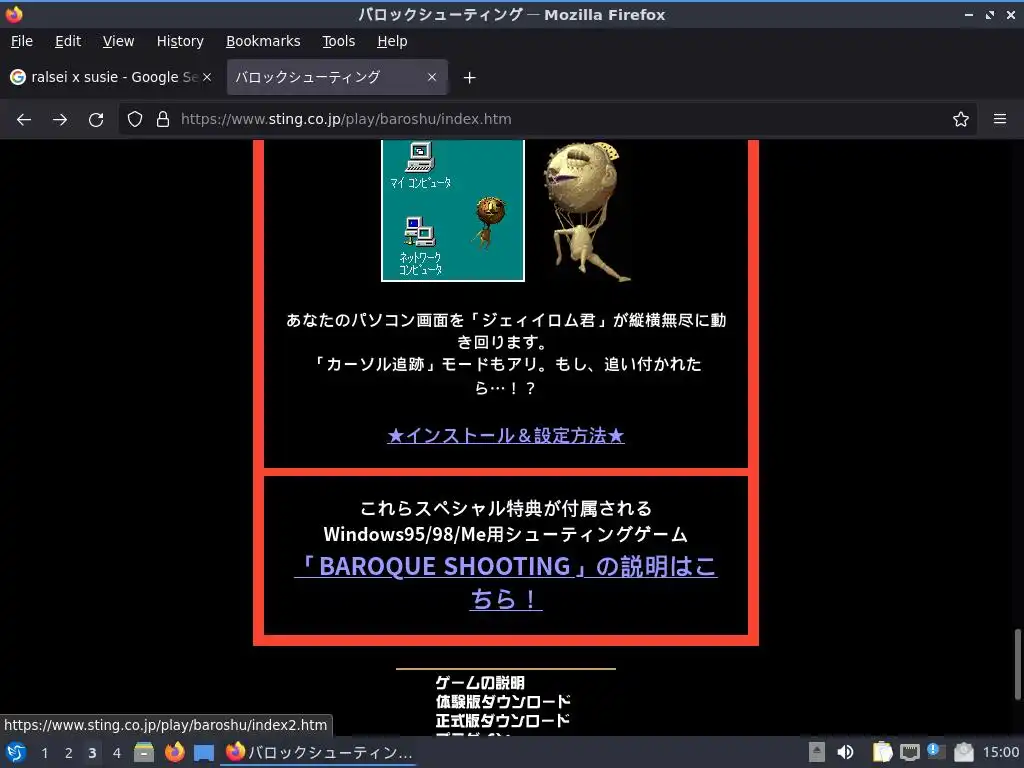Open the volume speaker tray icon
1024x768 pixels.
(x=845, y=753)
